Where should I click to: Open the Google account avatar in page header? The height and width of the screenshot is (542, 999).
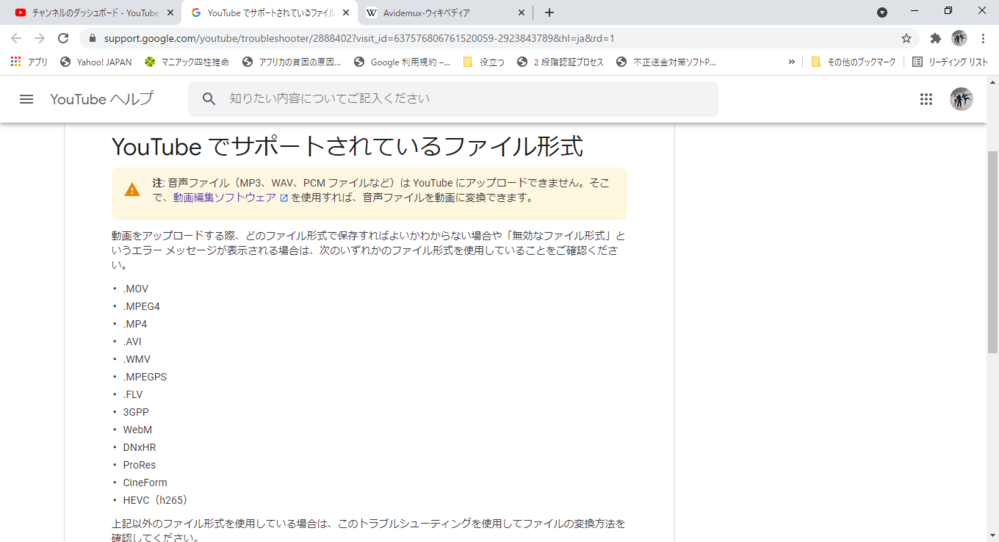(x=961, y=99)
